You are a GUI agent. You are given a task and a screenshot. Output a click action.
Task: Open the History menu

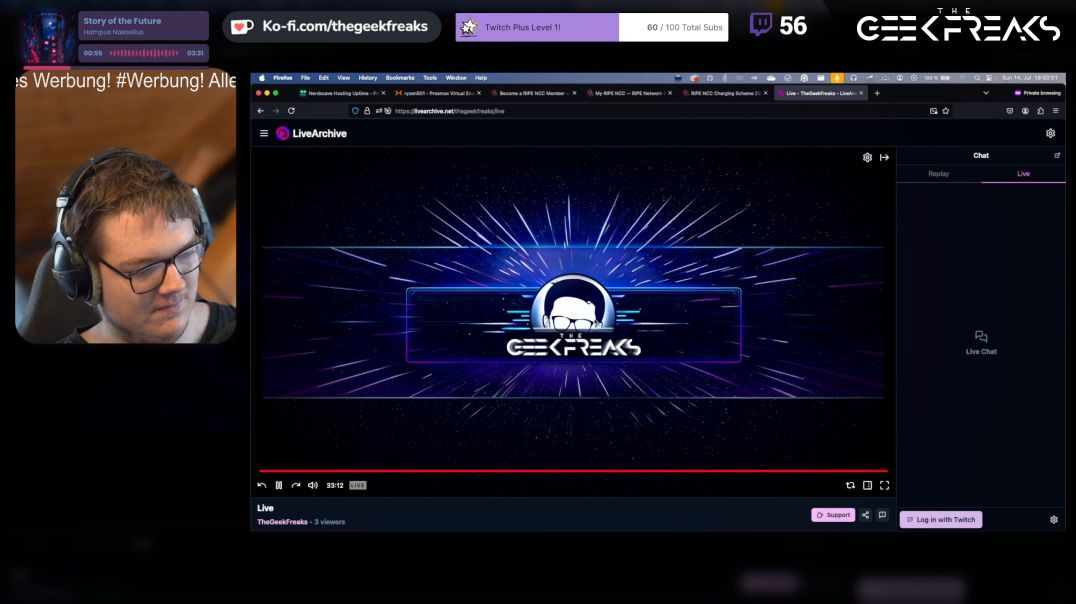click(368, 78)
